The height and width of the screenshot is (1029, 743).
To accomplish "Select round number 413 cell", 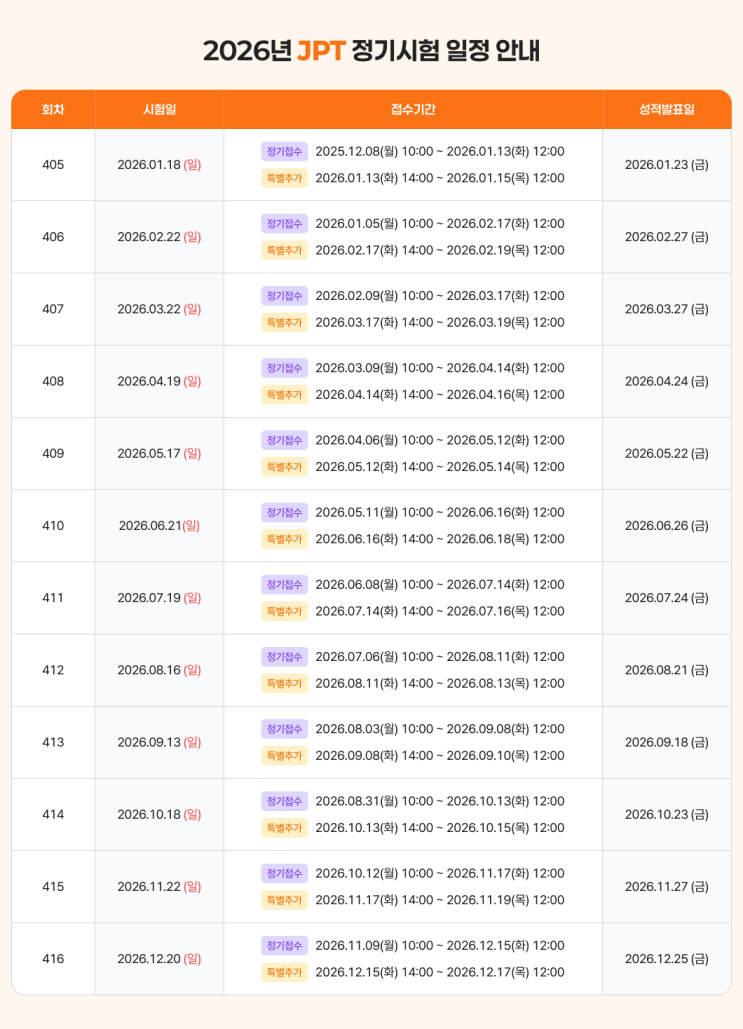I will [53, 742].
